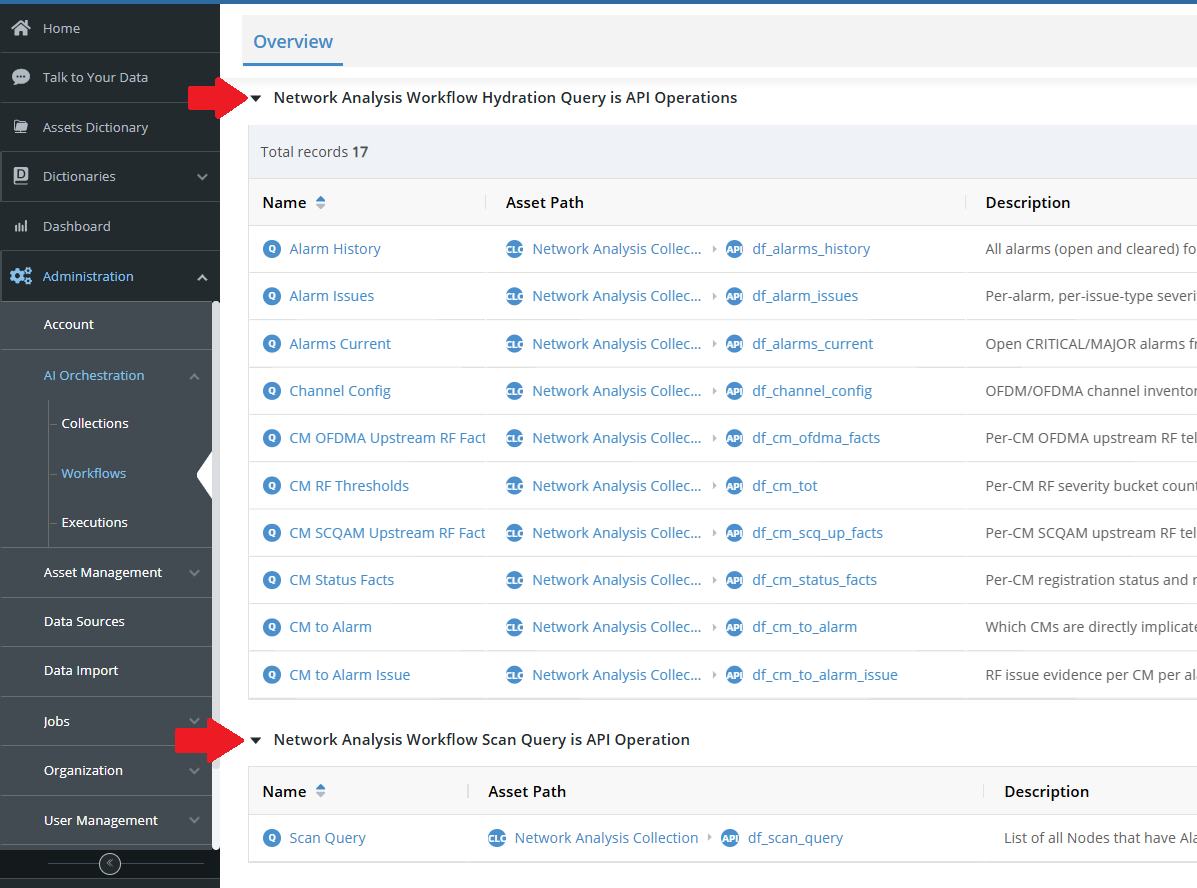Open the df_cm_scq_up_facts API link
Image resolution: width=1197 pixels, height=888 pixels.
(818, 533)
